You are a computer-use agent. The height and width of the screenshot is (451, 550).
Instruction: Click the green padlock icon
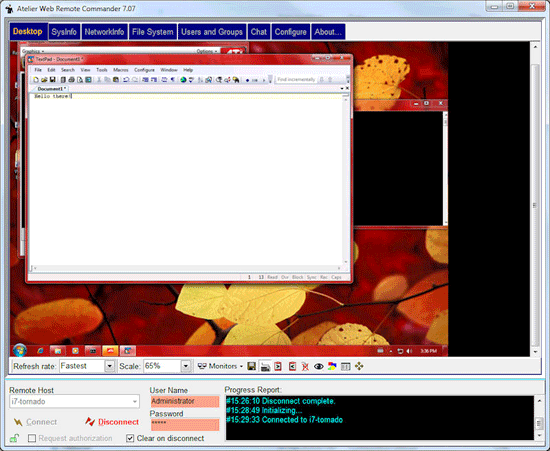click(14, 438)
